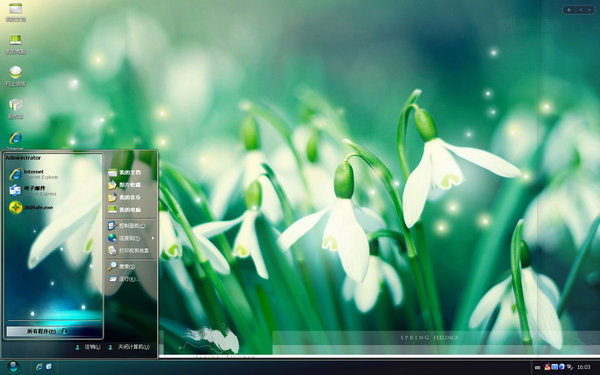Launch Outlook Express e-mail (电子邮件) in Start menu
600x375 pixels.
click(34, 190)
